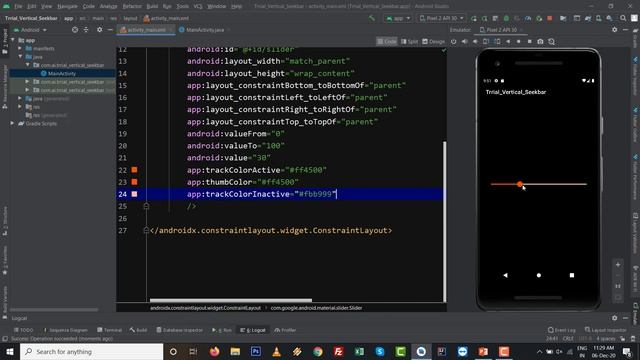Open emulator zoom magnifier icon

pyautogui.click(x=551, y=42)
